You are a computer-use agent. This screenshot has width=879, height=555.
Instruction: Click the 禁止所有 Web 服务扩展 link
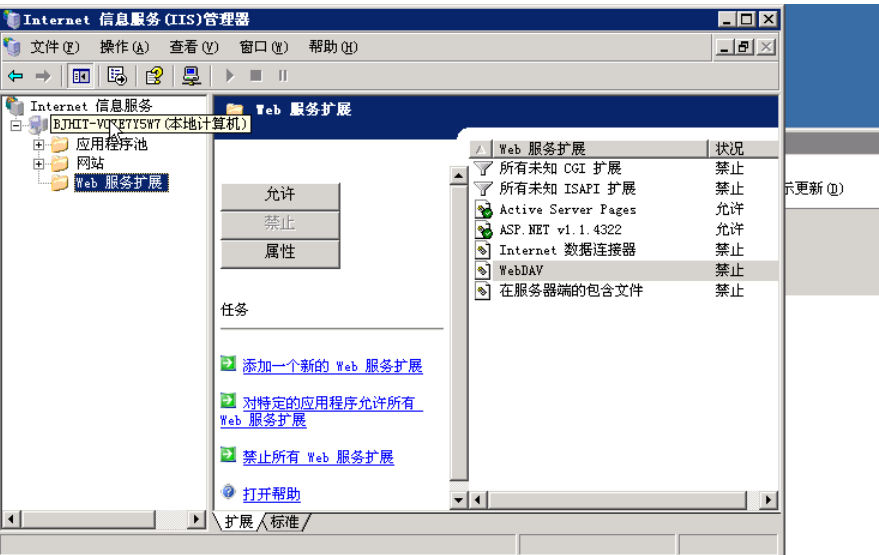[x=318, y=457]
